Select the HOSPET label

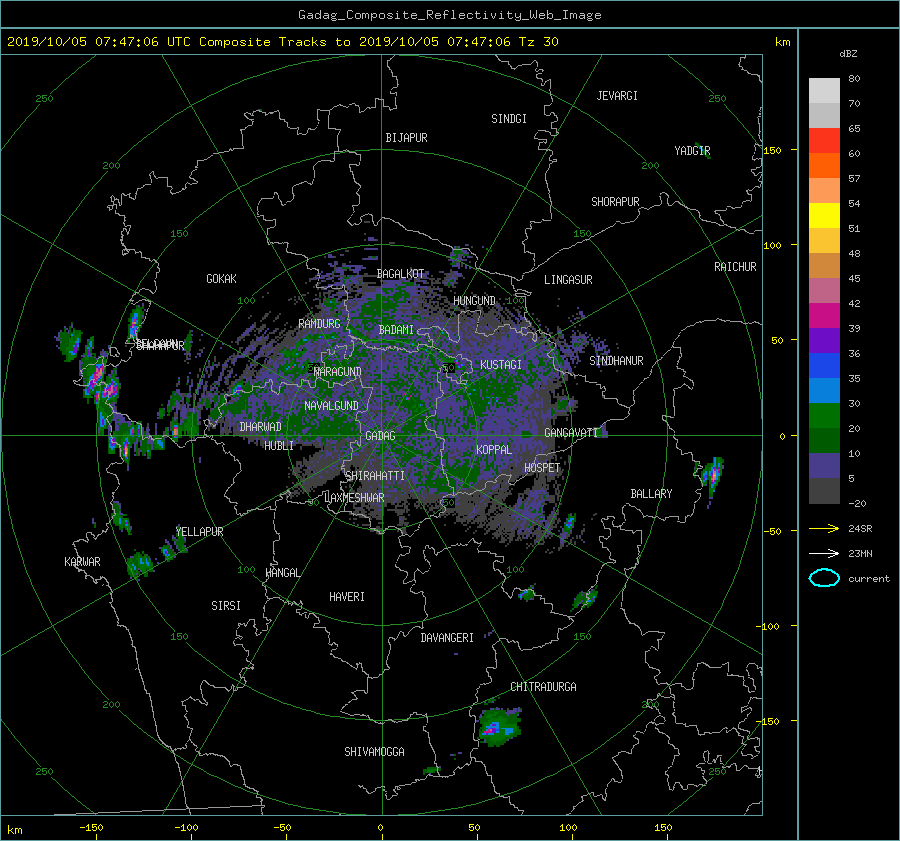[x=542, y=468]
